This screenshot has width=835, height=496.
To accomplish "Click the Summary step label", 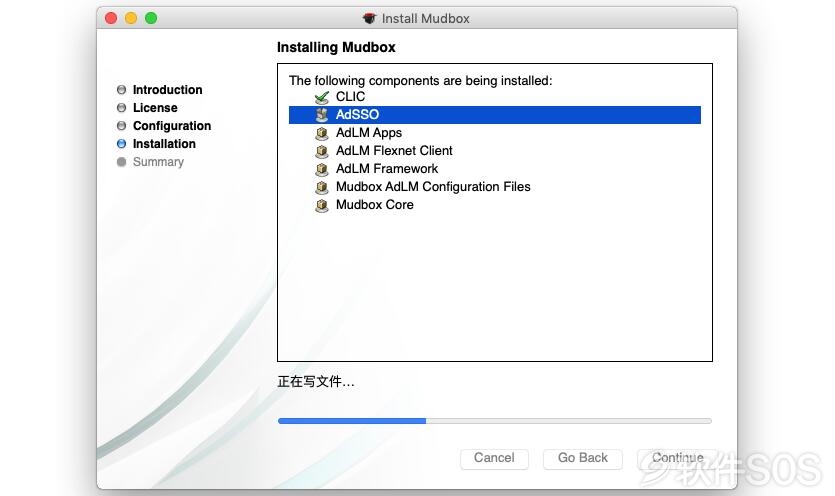I will tap(158, 162).
